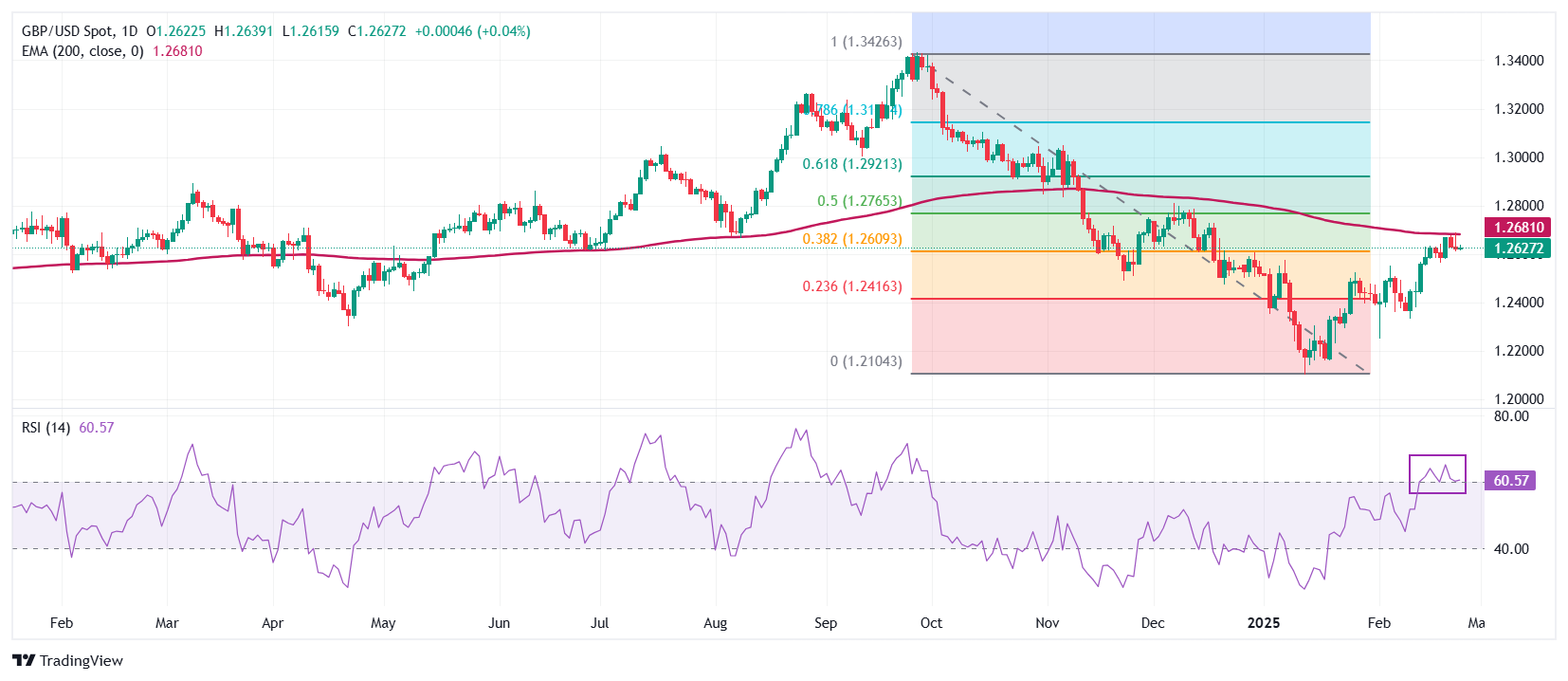Open the TradingView text link
This screenshot has width=1568, height=681.
pos(82,661)
